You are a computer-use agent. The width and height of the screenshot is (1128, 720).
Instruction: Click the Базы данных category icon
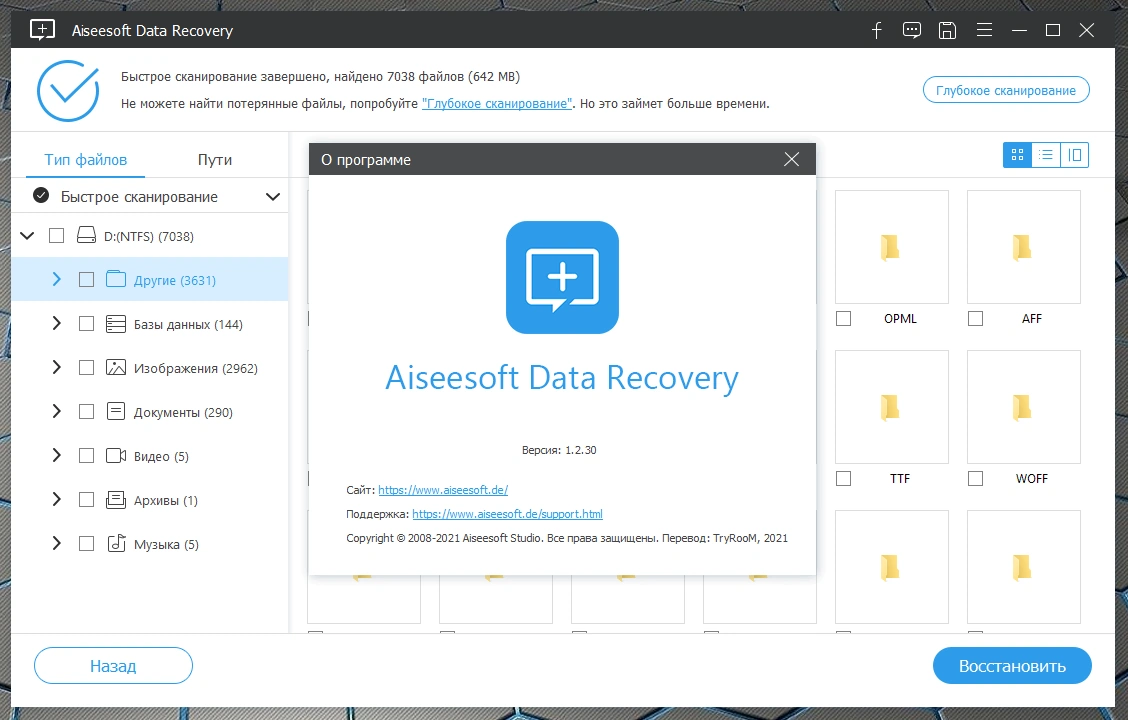[x=116, y=324]
